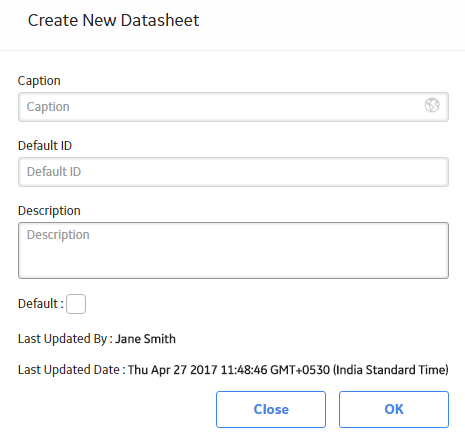
Task: Click the Description field label
Action: tap(49, 211)
